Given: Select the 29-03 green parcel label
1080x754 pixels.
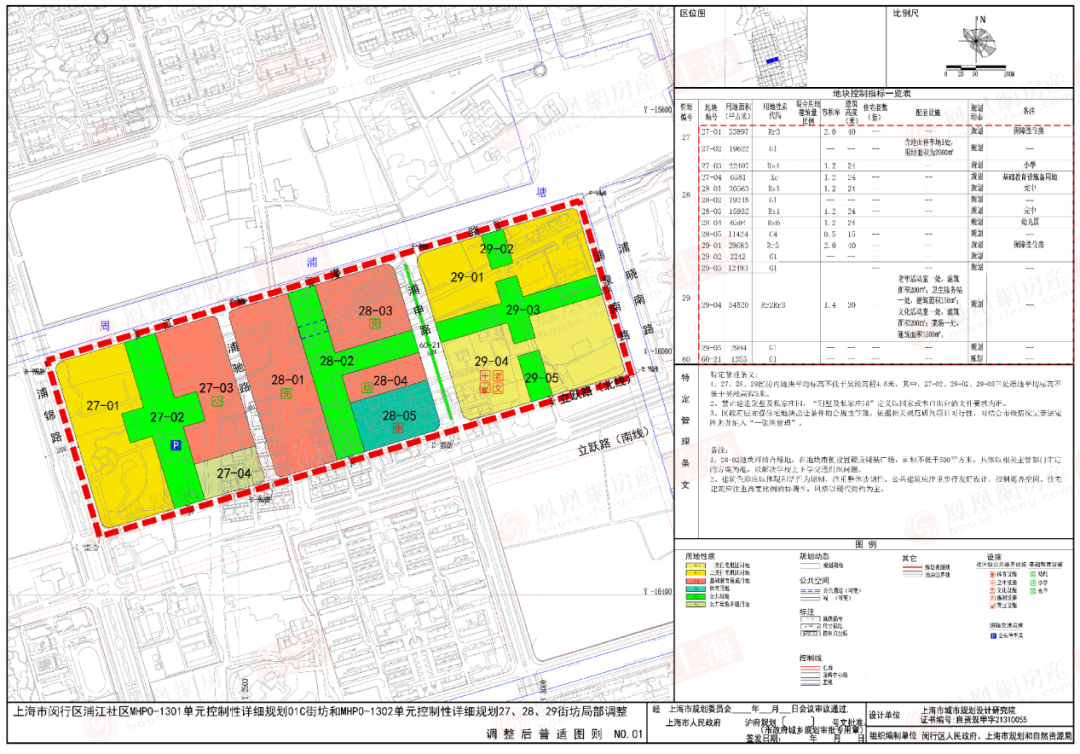Looking at the screenshot, I should [x=522, y=311].
